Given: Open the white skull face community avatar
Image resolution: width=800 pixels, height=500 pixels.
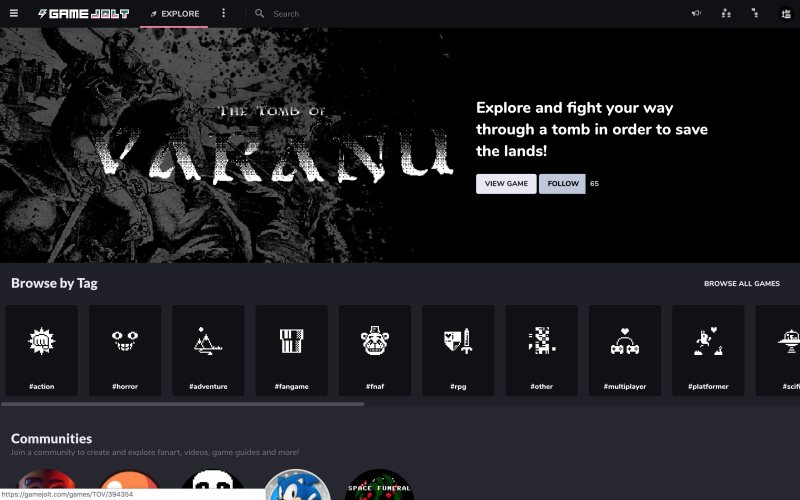Looking at the screenshot, I should tap(213, 485).
